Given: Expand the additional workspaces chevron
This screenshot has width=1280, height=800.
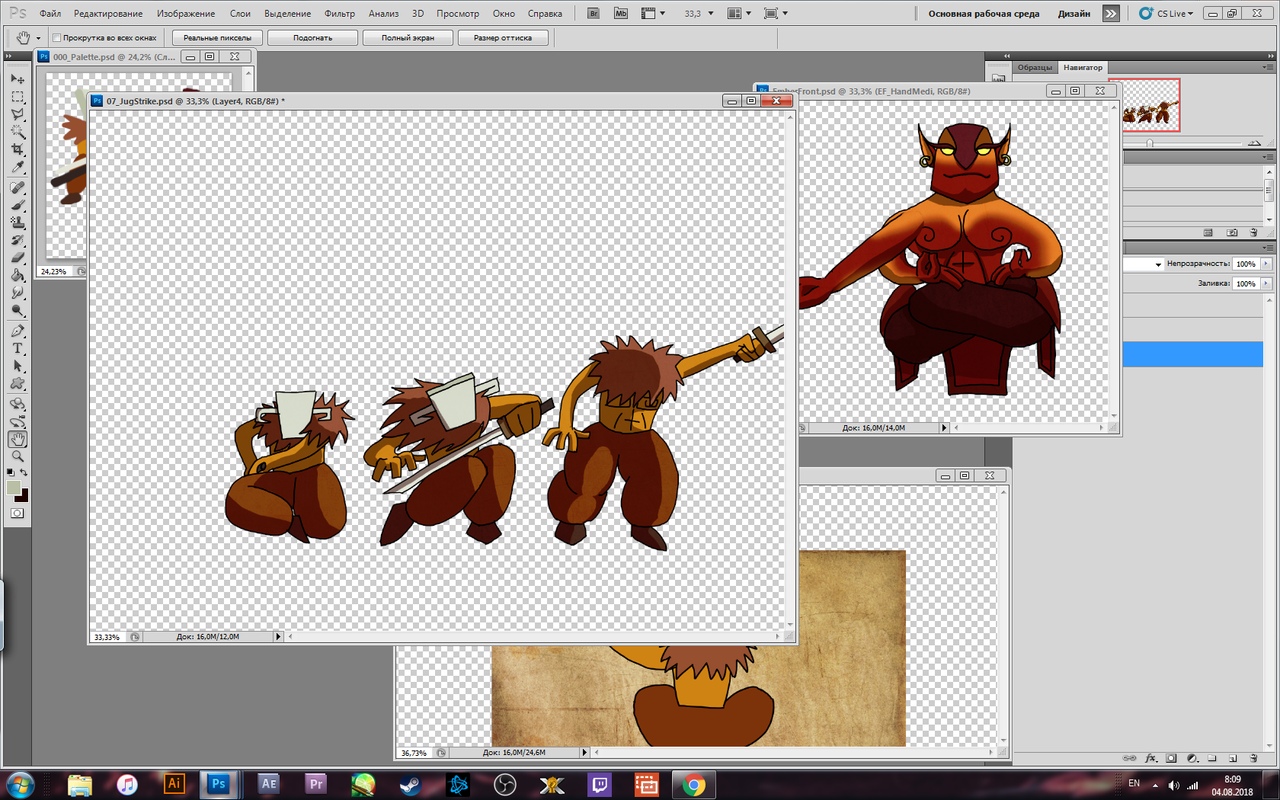Looking at the screenshot, I should click(x=1111, y=14).
